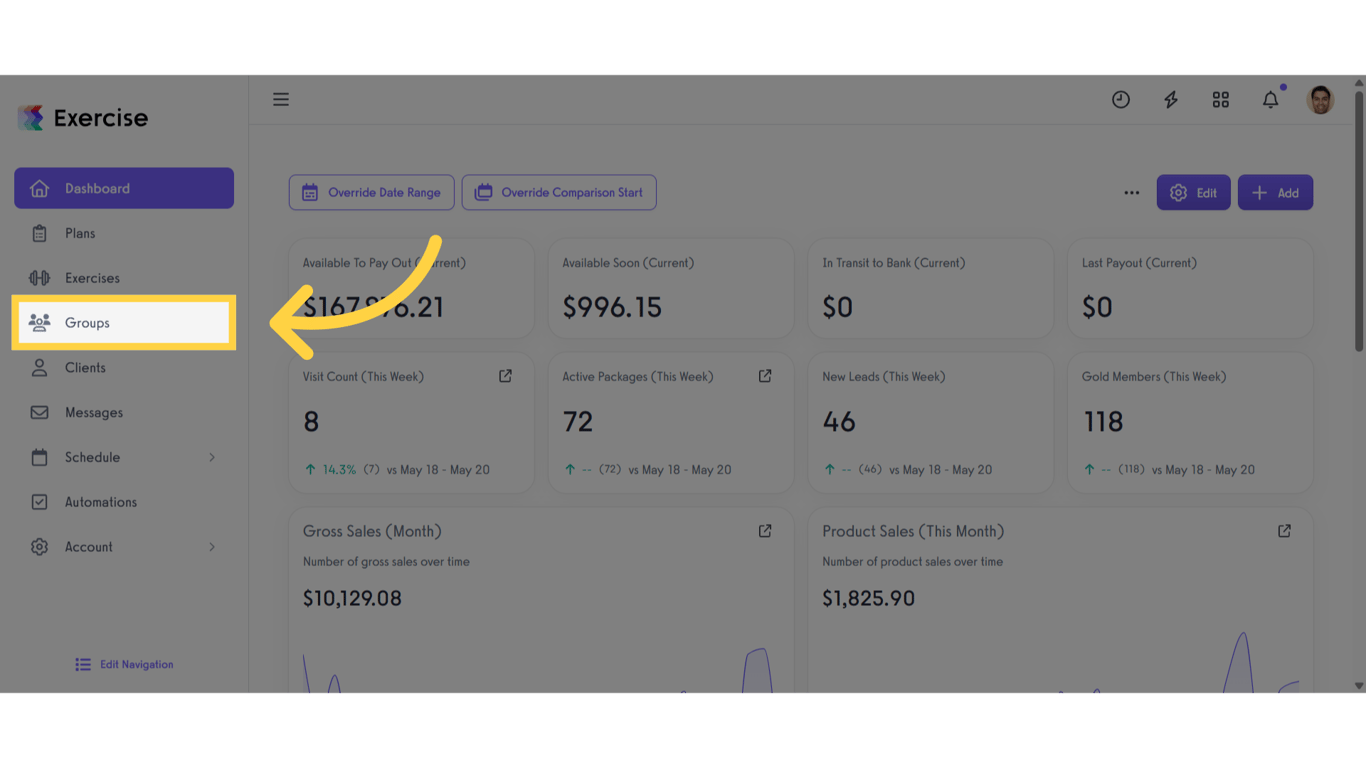Expand the Account submenu chevron
Viewport: 1366px width, 768px height.
pos(212,547)
